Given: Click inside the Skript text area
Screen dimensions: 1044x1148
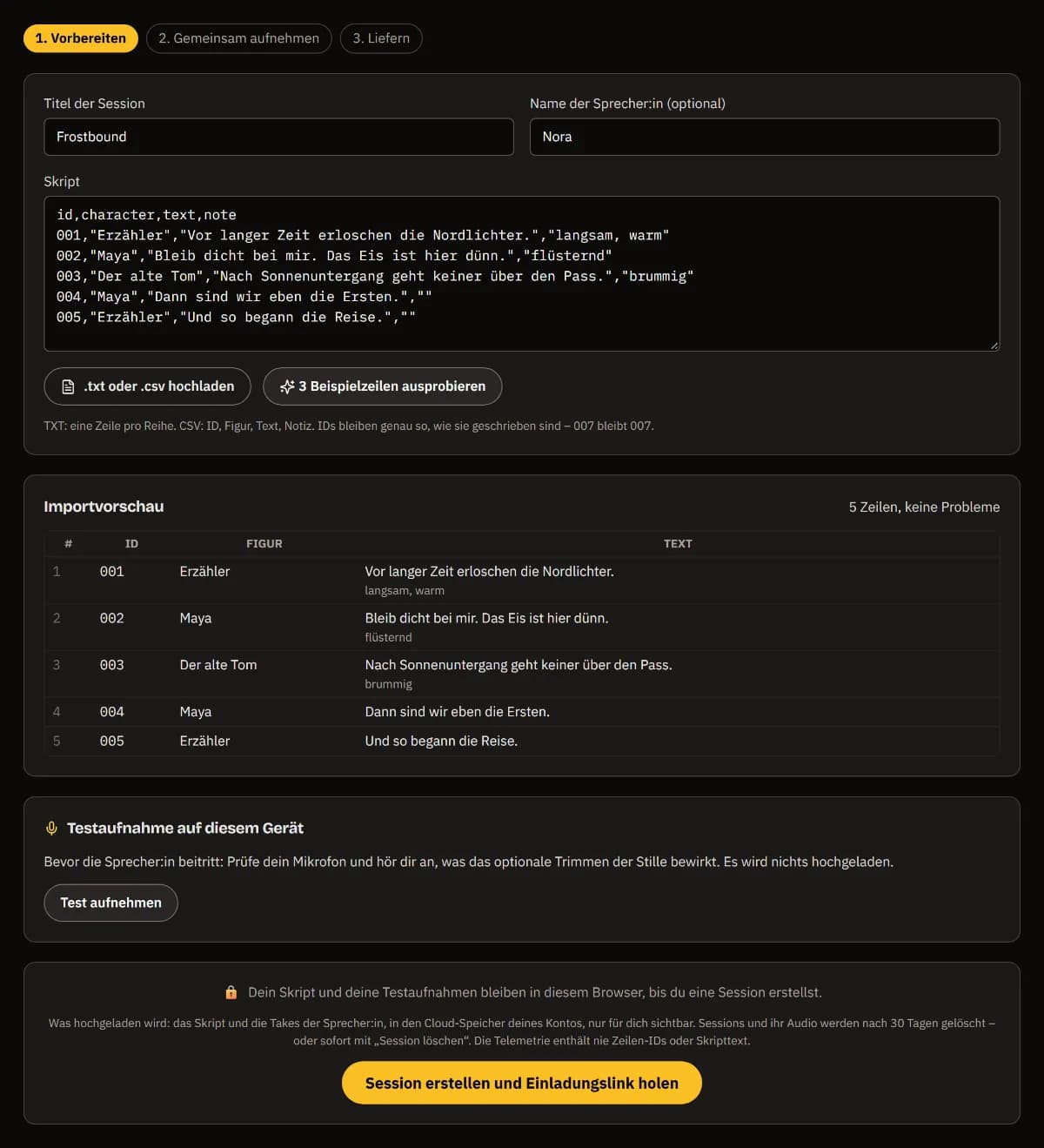Looking at the screenshot, I should 522,273.
